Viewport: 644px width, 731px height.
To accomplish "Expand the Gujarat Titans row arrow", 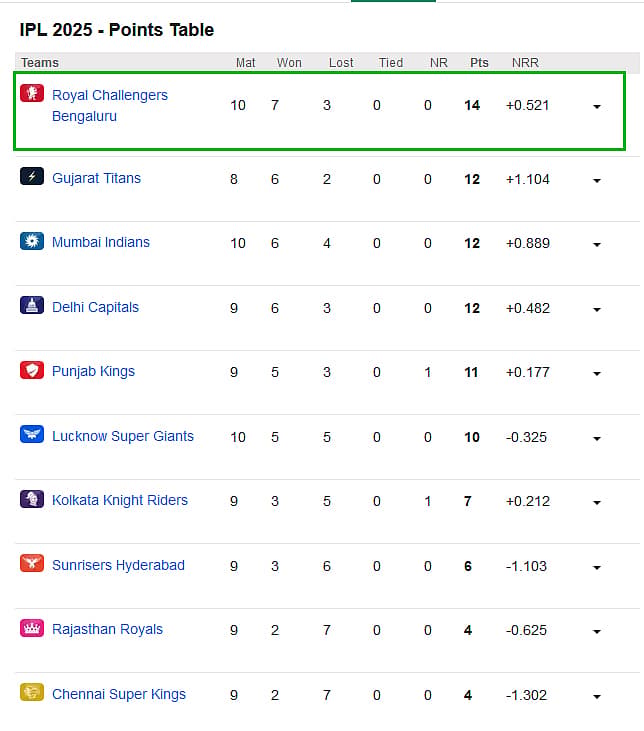I will pos(596,180).
